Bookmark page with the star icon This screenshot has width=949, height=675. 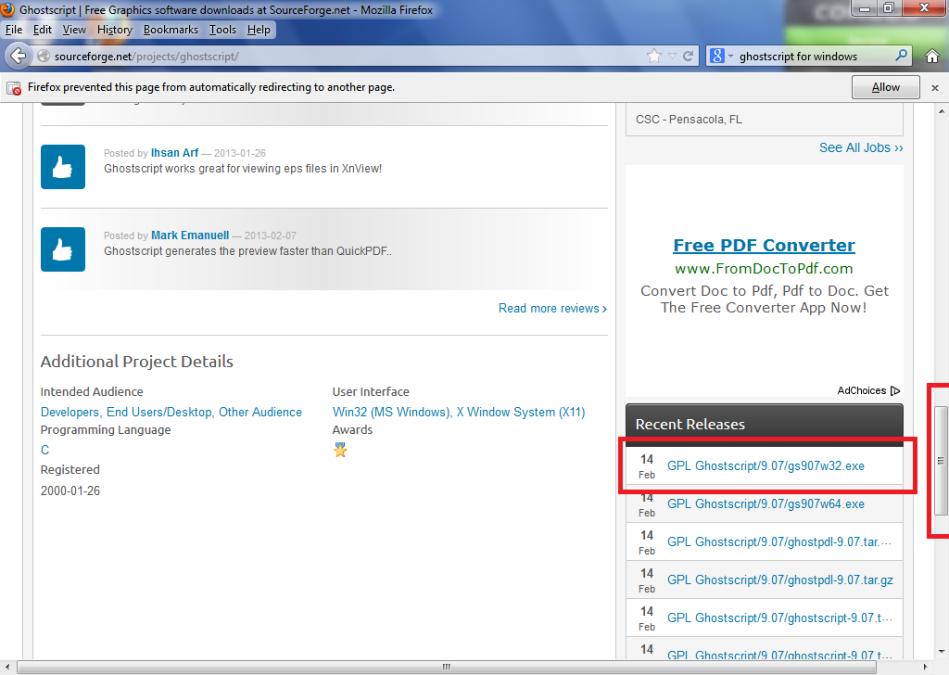pos(654,56)
